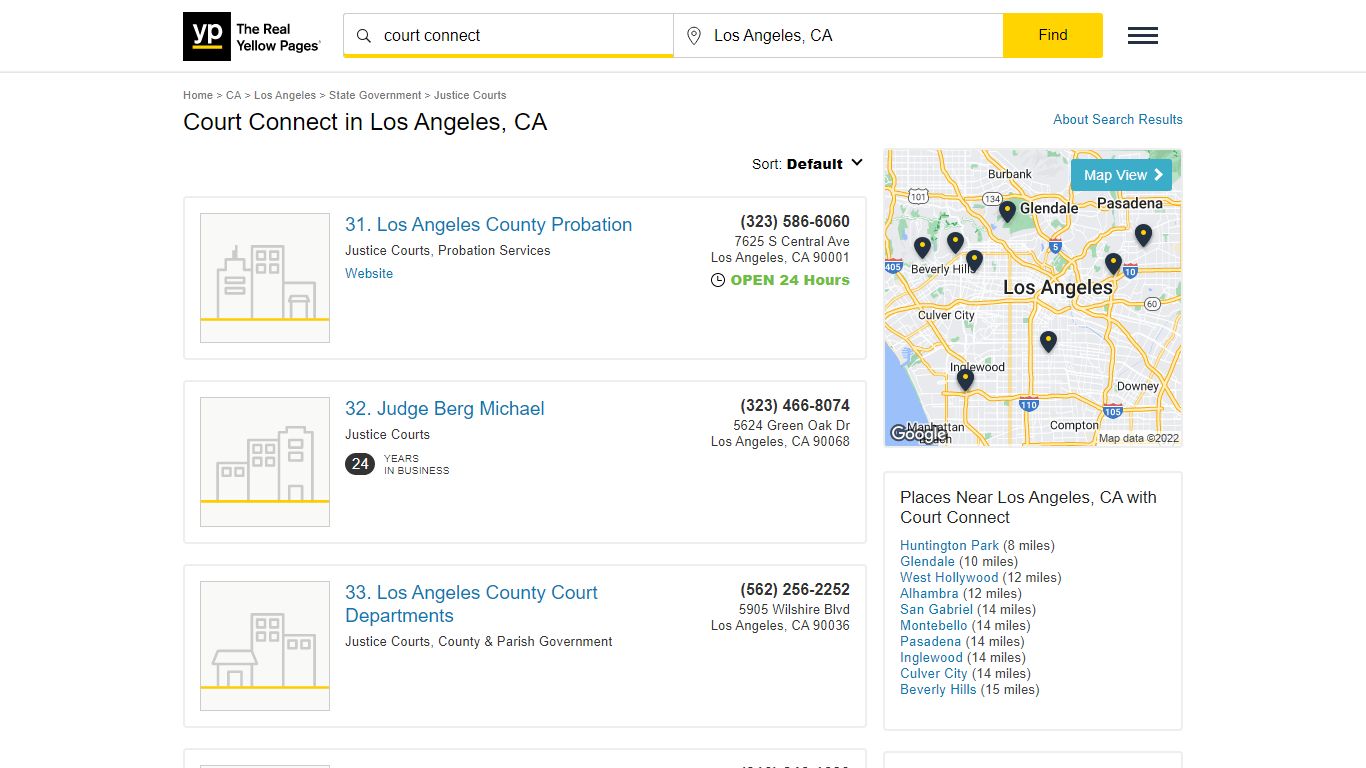Open Pasadena nearby place link
This screenshot has height=768, width=1366.
coord(930,641)
